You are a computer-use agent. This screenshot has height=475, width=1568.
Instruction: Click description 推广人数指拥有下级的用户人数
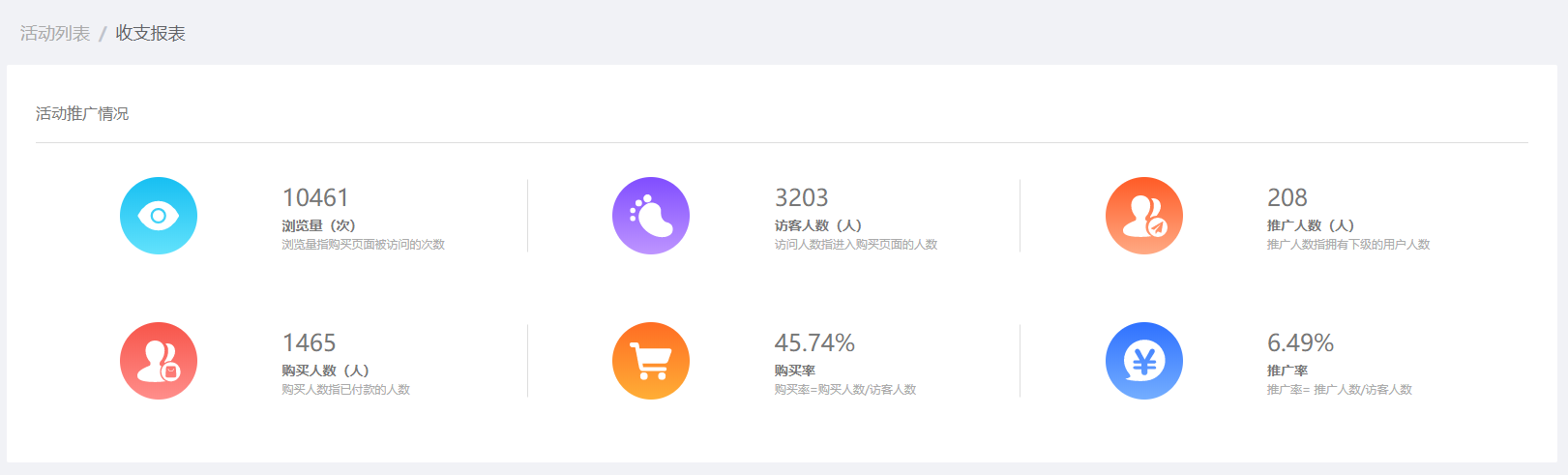coord(1348,245)
